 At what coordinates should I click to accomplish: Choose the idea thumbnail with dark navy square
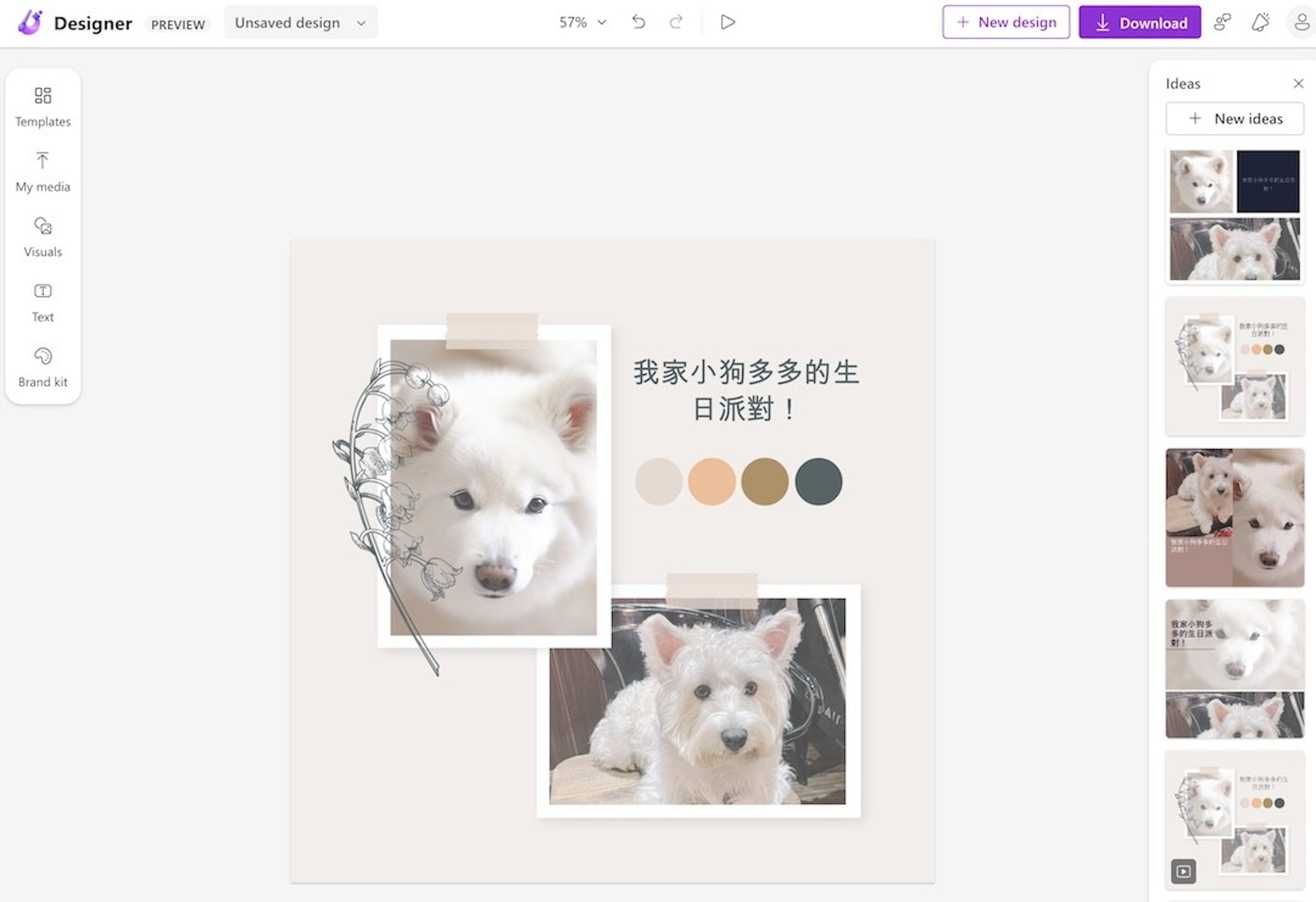pyautogui.click(x=1234, y=215)
